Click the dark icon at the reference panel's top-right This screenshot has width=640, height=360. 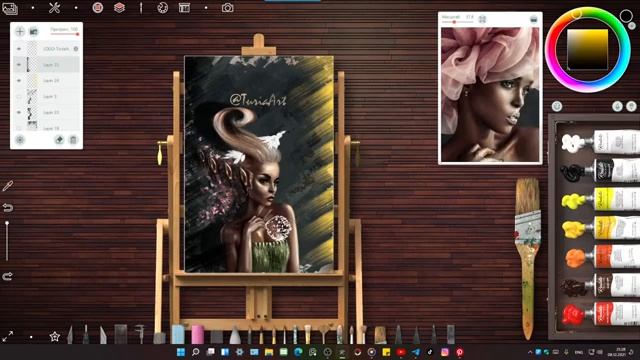(533, 20)
